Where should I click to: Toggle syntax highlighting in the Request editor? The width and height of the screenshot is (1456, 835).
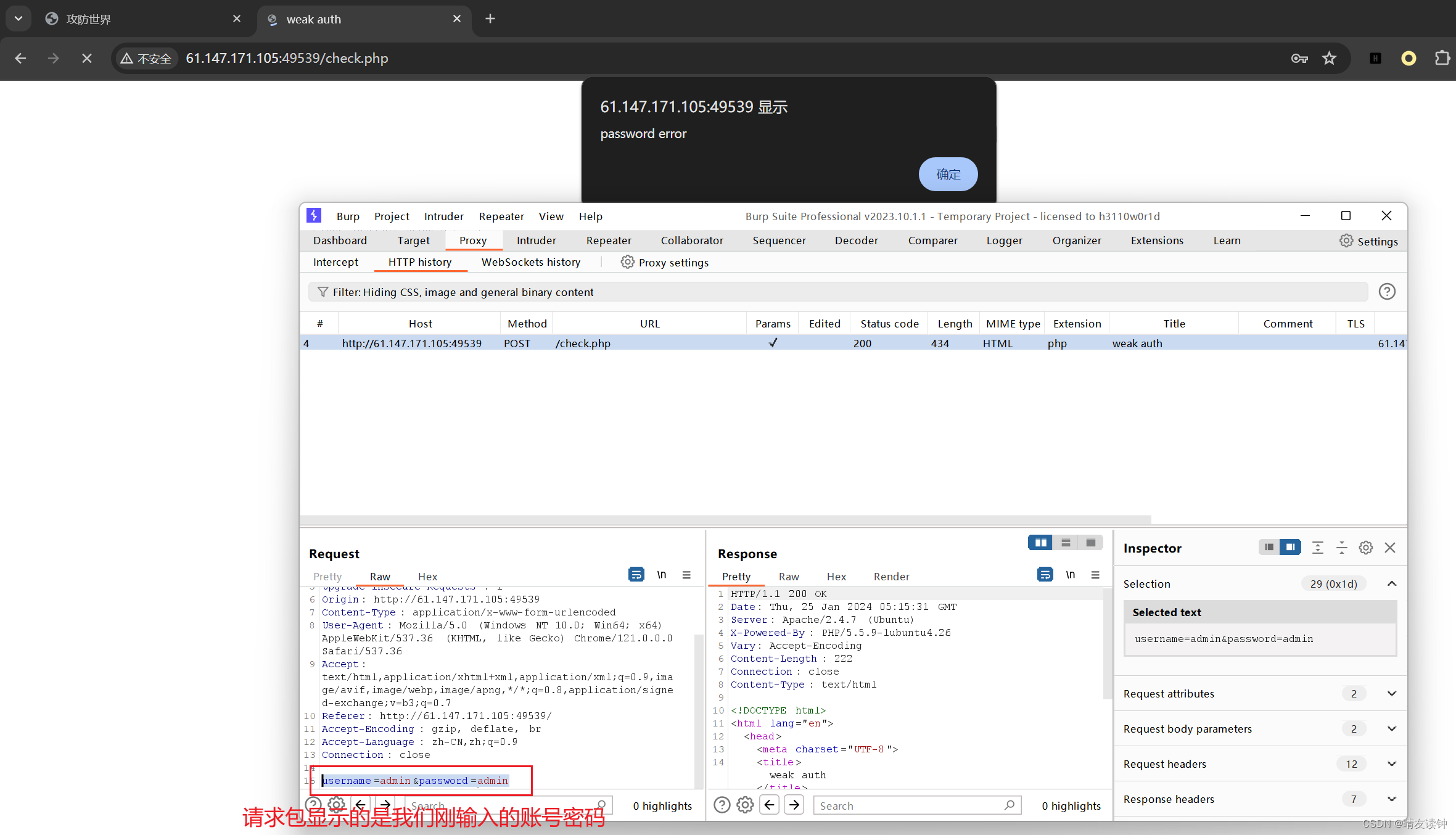[x=636, y=574]
